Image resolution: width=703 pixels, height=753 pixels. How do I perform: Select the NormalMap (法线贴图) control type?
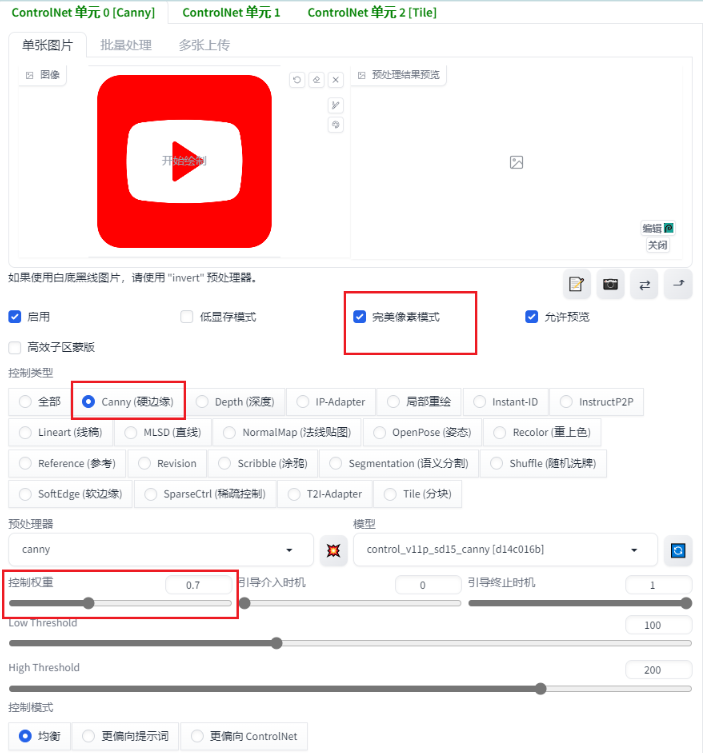287,433
